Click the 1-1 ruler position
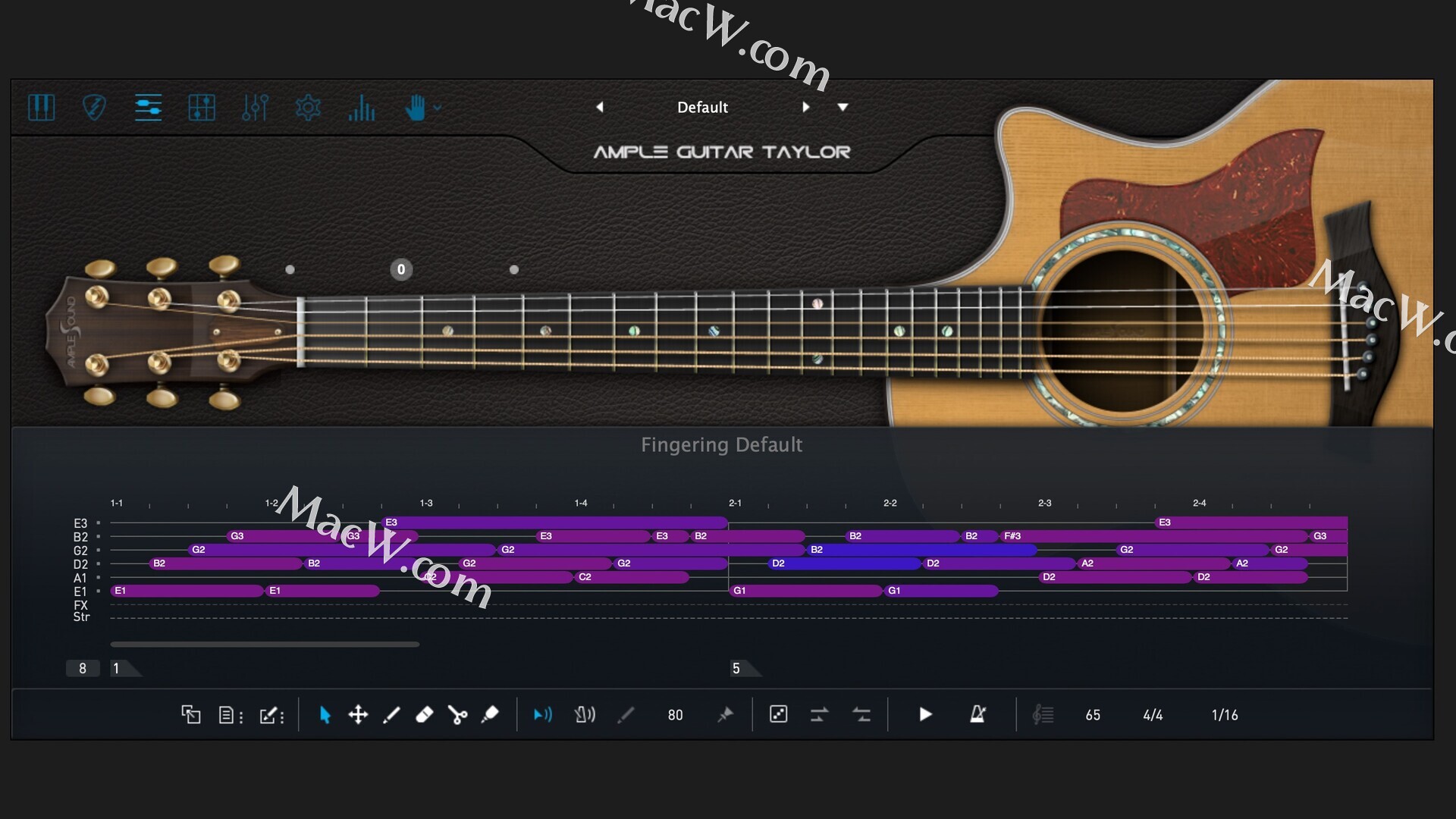 (x=116, y=503)
